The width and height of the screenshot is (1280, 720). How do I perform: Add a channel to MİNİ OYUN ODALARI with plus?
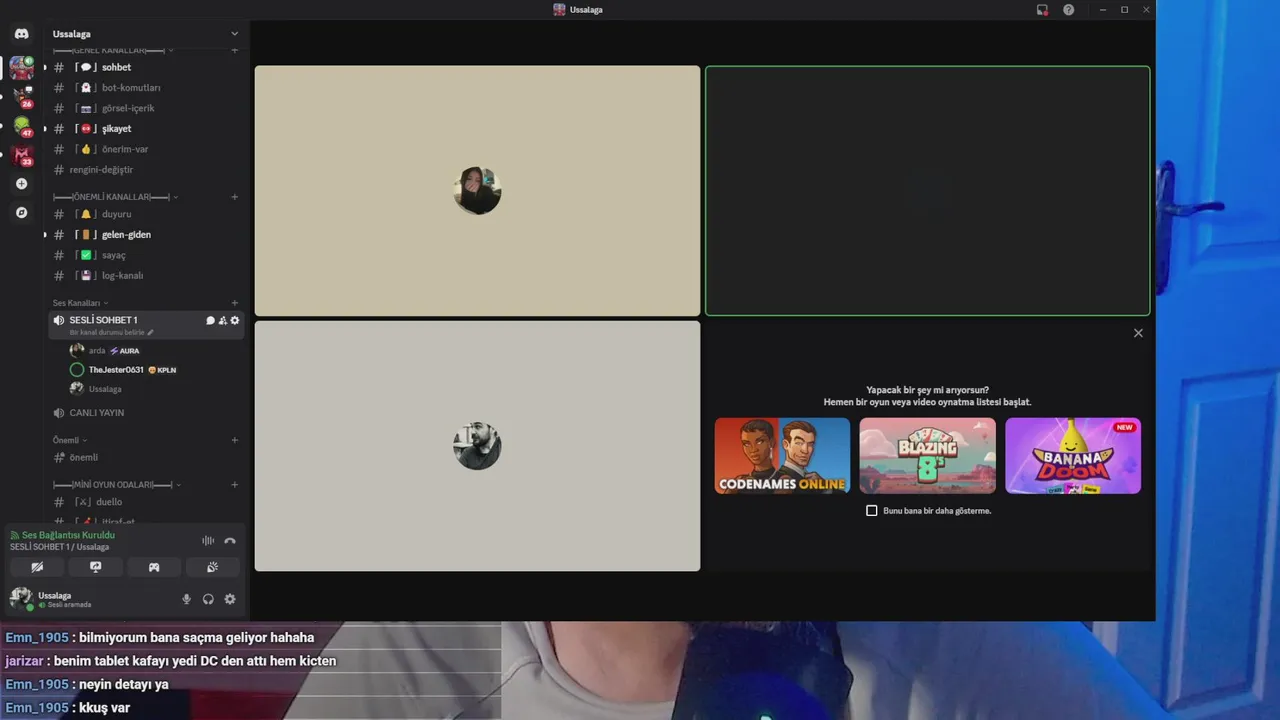(x=235, y=485)
